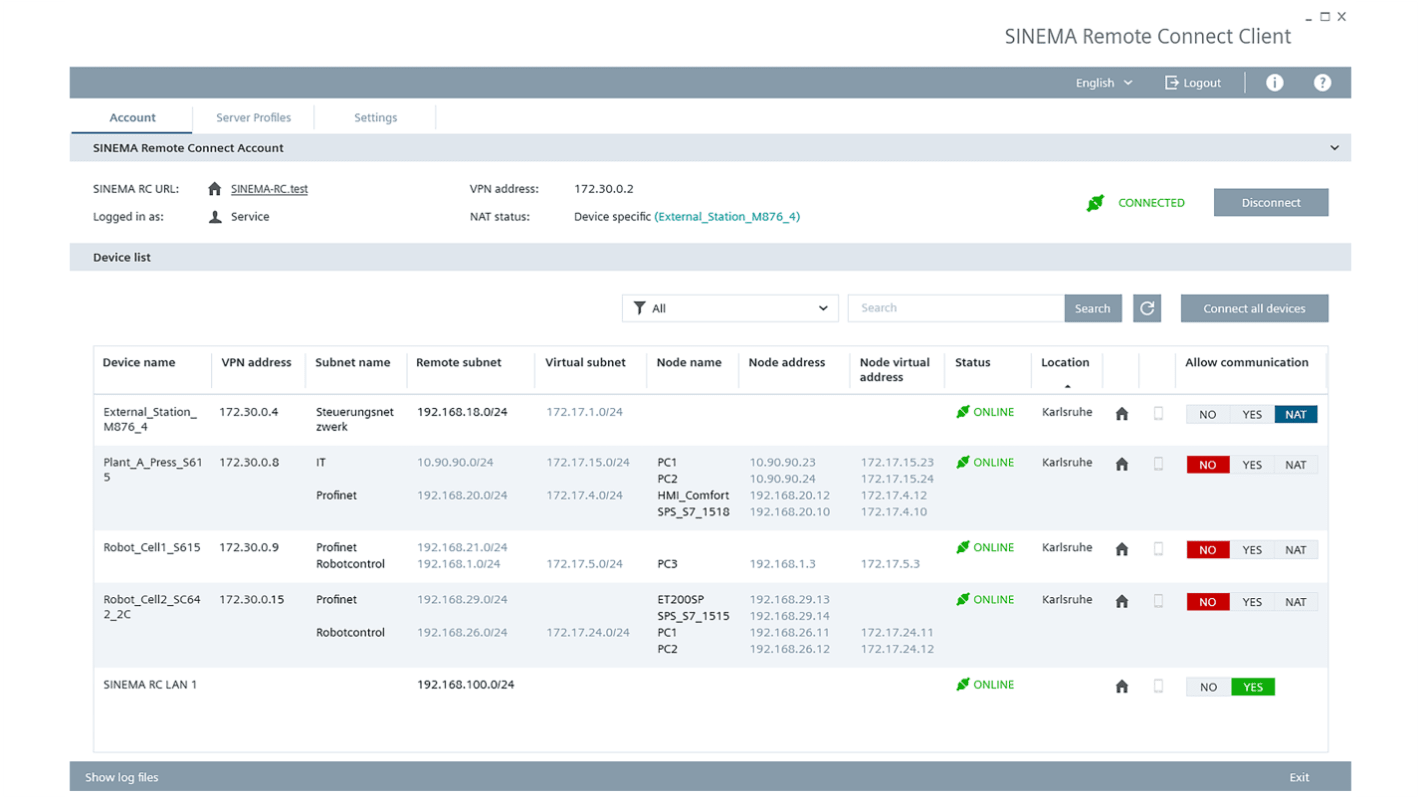This screenshot has height=798, width=1420.
Task: Click node address 192.168.1.3
Action: pyautogui.click(x=782, y=564)
